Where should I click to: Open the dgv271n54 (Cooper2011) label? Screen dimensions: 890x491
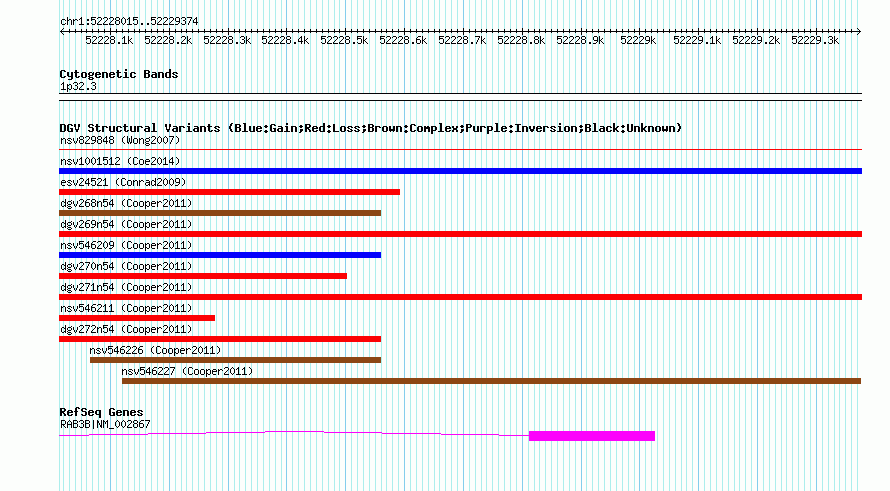126,287
